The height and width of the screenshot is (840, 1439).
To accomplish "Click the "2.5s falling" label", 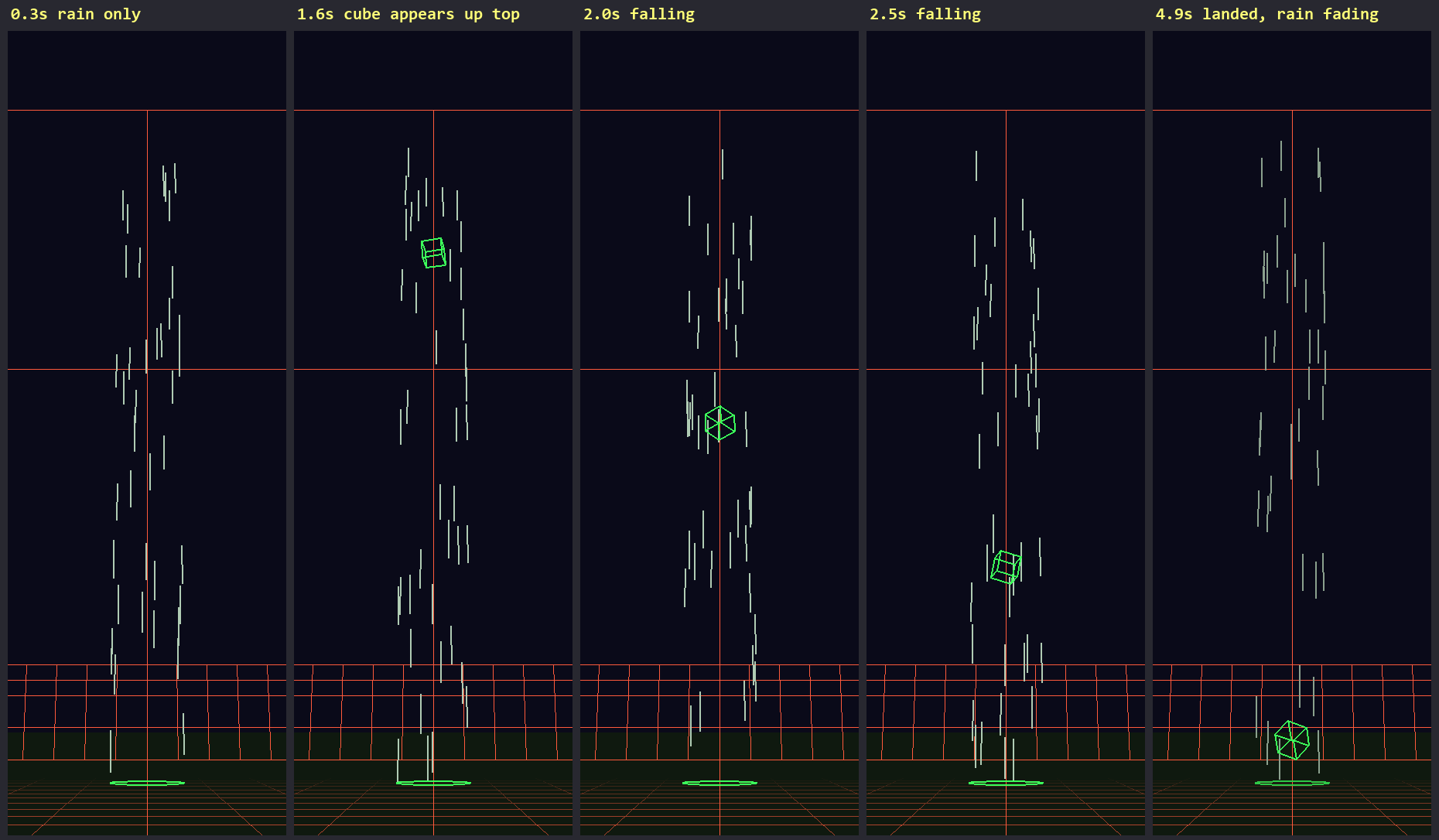I will point(925,14).
